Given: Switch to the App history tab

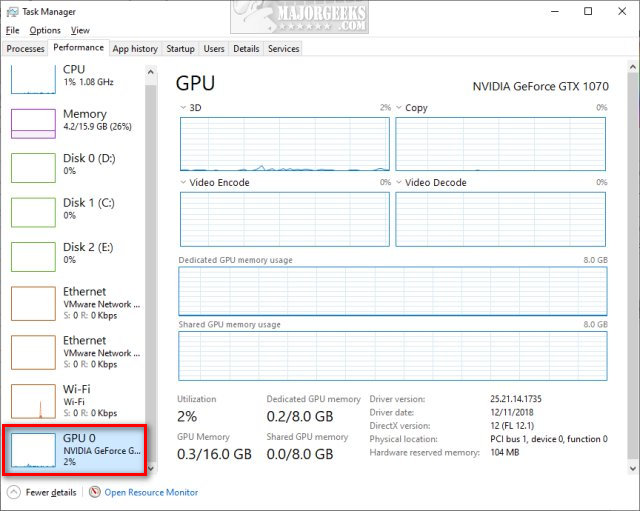Looking at the screenshot, I should 135,48.
